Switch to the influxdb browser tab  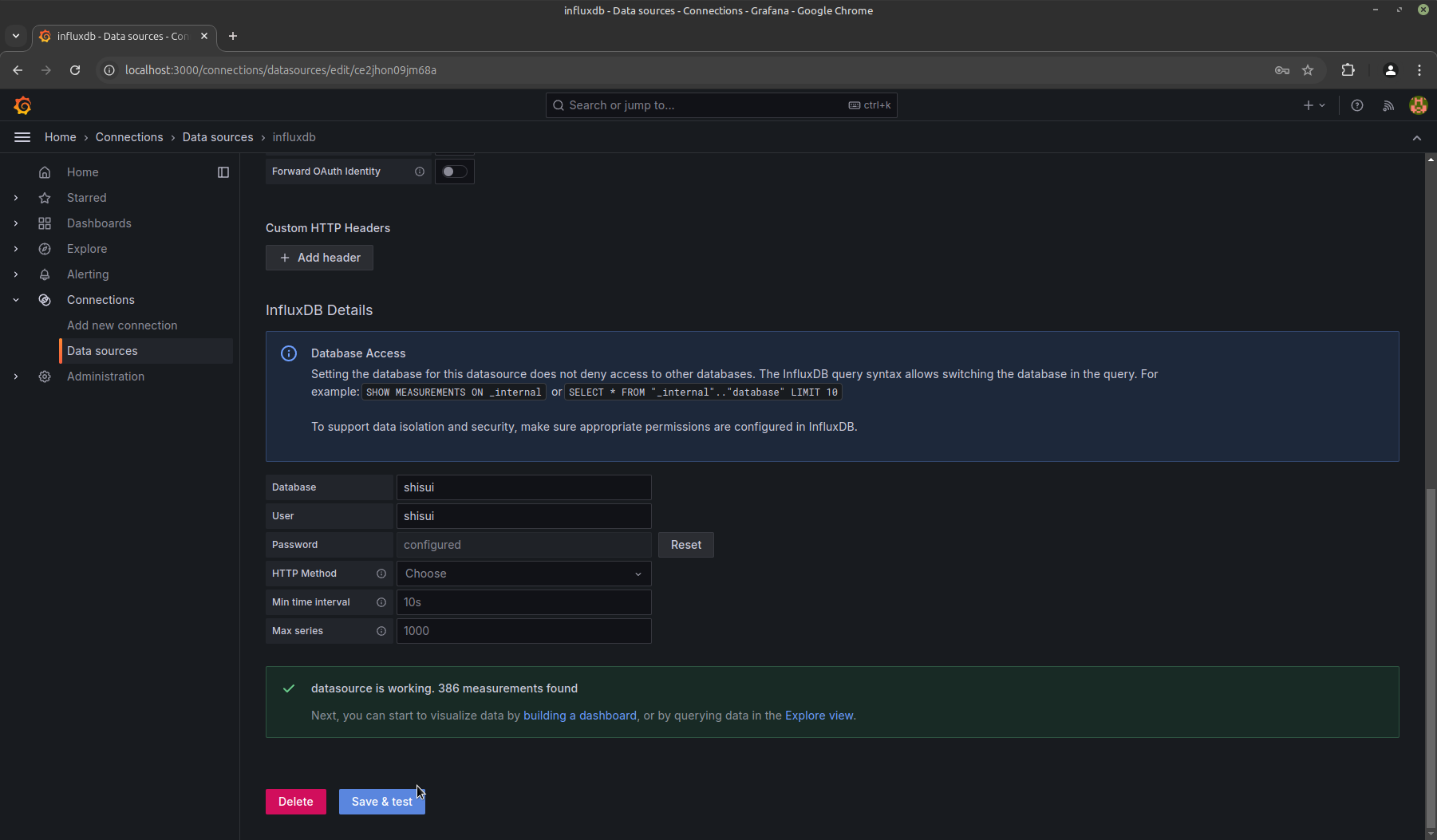pos(124,36)
